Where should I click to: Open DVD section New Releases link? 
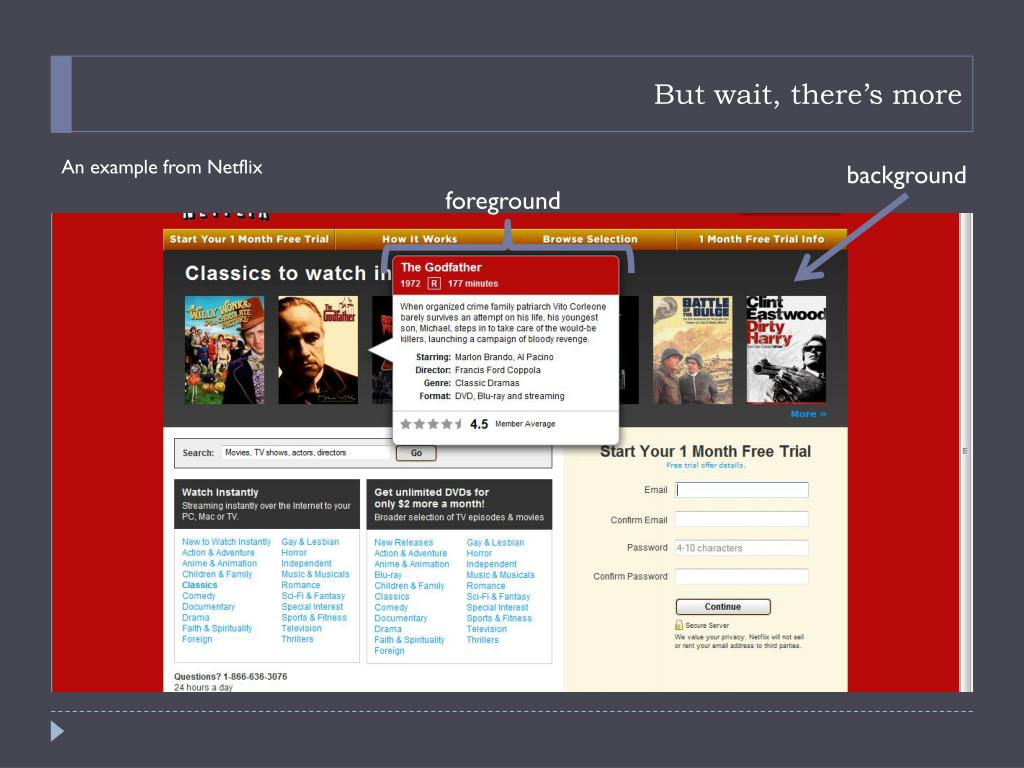click(x=404, y=543)
